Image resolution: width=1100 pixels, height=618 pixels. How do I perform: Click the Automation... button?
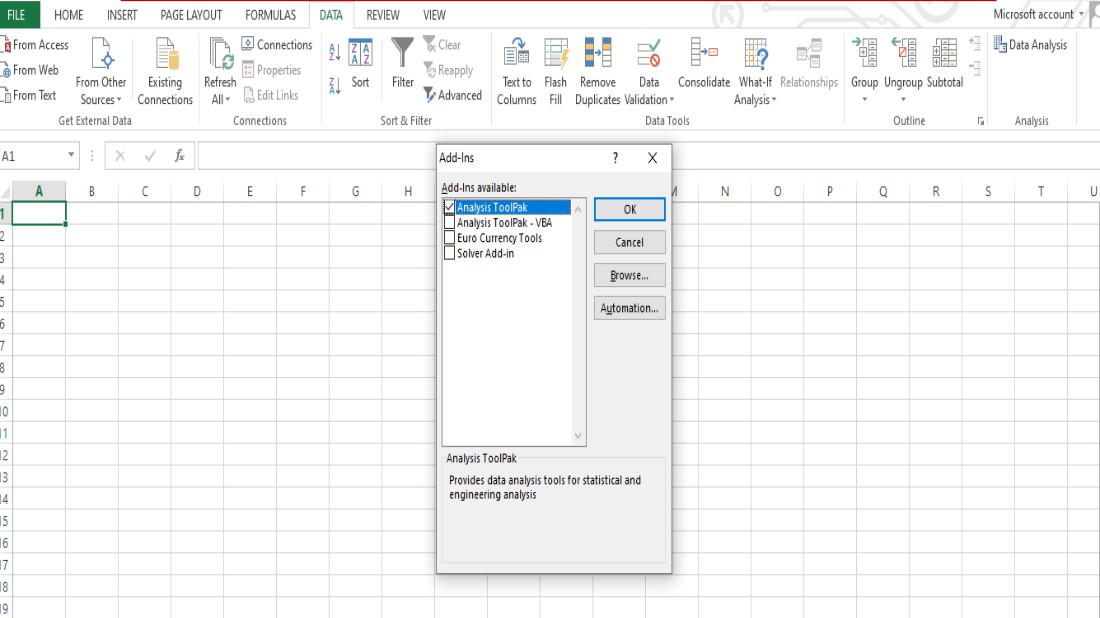pos(629,308)
